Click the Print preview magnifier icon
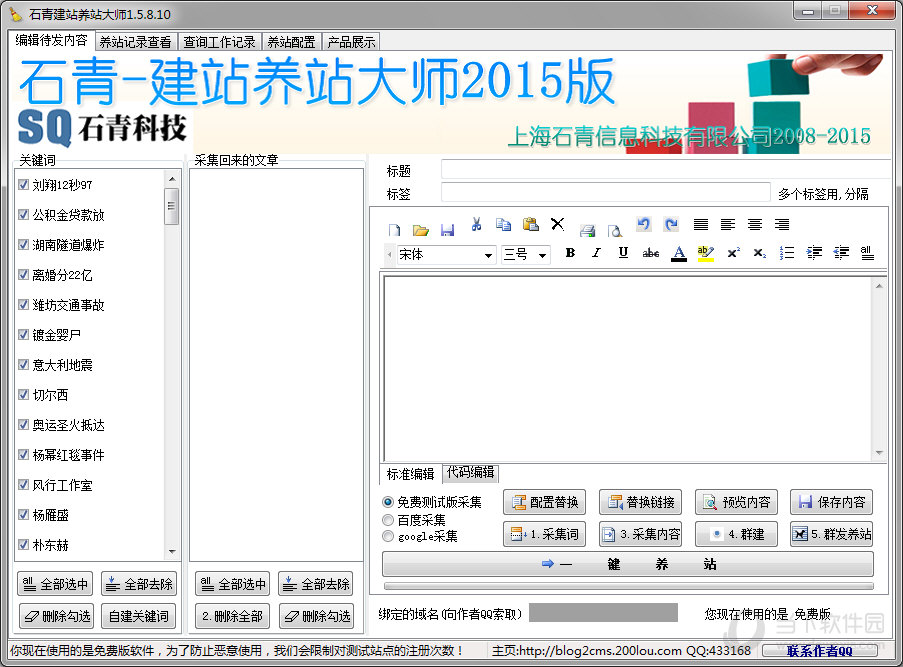The width and height of the screenshot is (903, 667). point(614,230)
